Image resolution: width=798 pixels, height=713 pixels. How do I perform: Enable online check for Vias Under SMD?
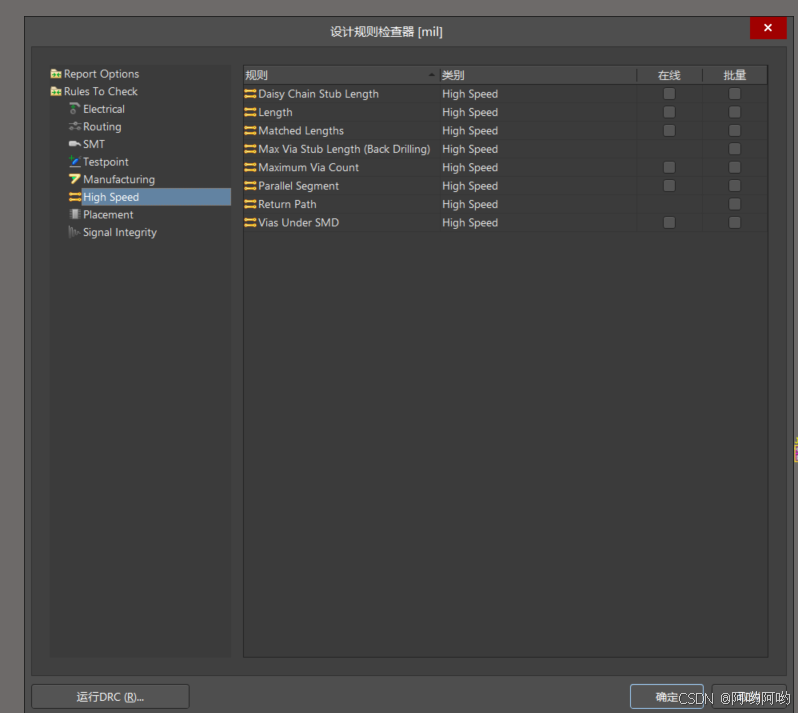669,222
